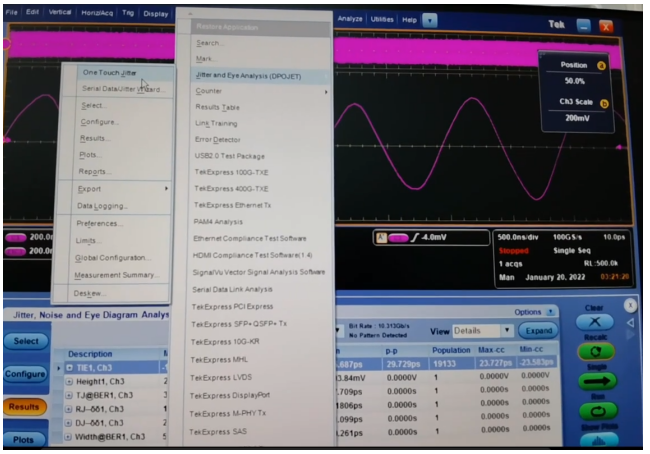Choose One Touch Jitter
Screen dimensions: 650x454
coord(109,73)
